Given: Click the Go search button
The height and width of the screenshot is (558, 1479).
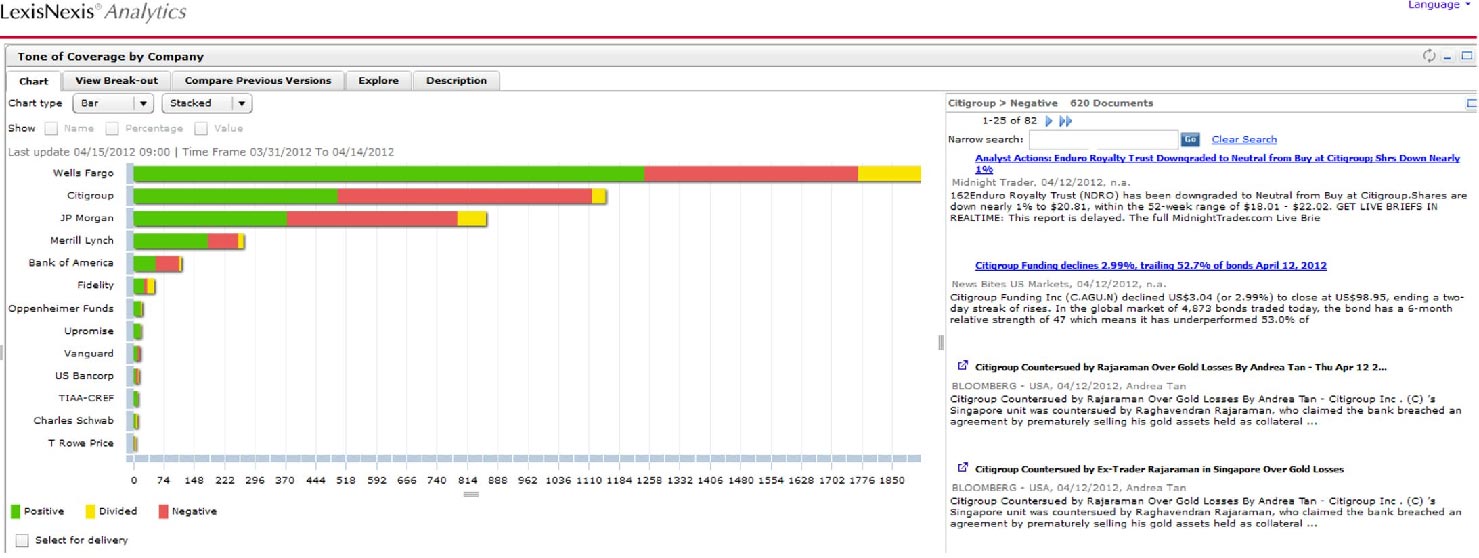Looking at the screenshot, I should (x=1190, y=140).
